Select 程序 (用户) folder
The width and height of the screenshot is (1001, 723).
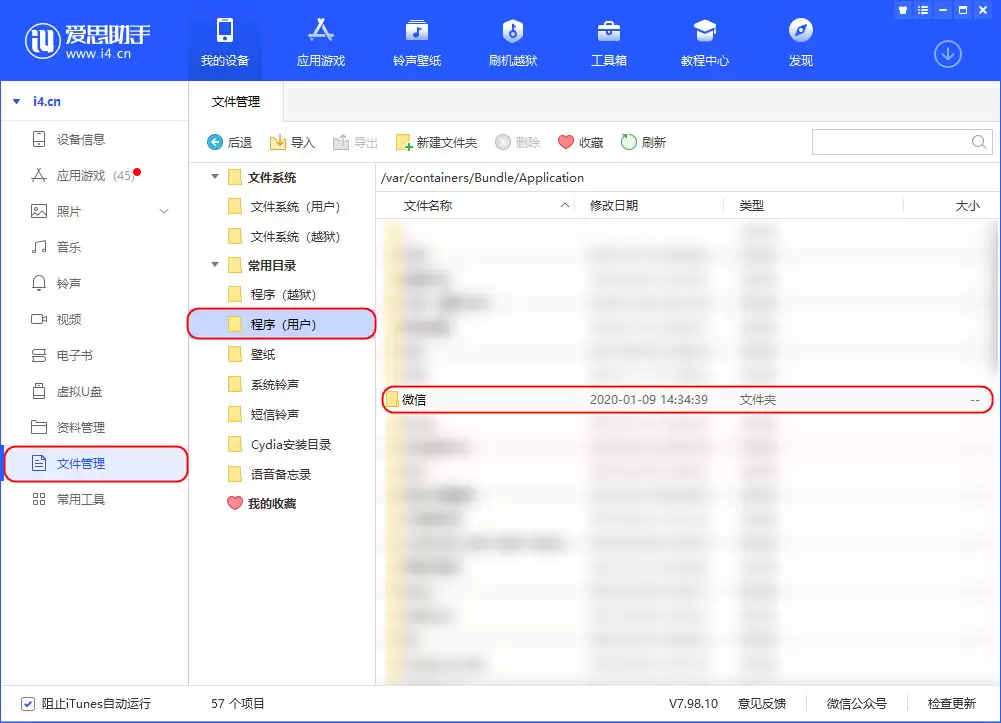pos(281,324)
